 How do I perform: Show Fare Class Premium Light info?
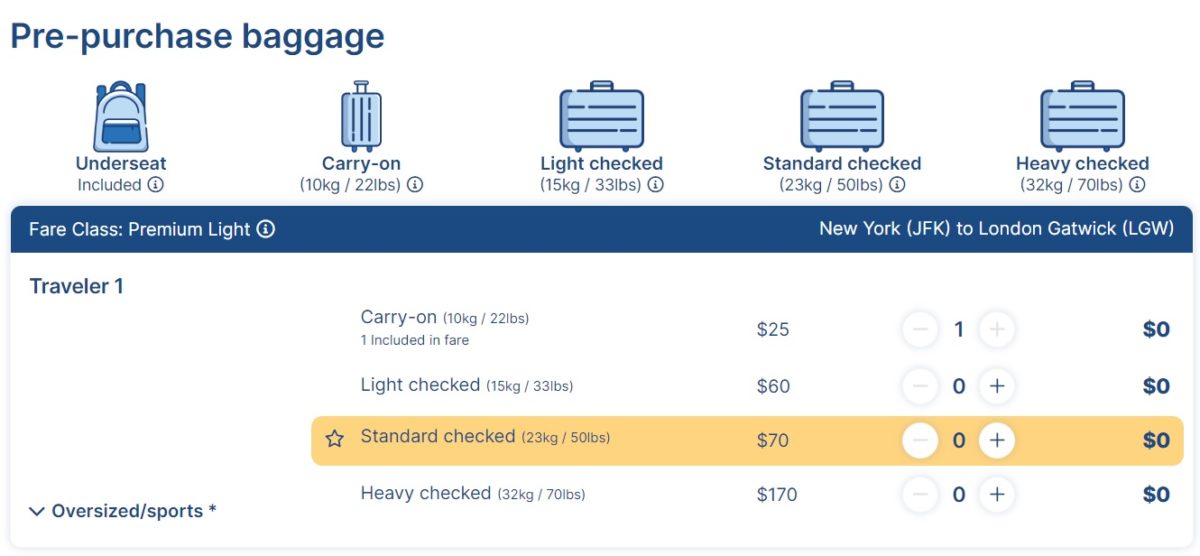[265, 229]
